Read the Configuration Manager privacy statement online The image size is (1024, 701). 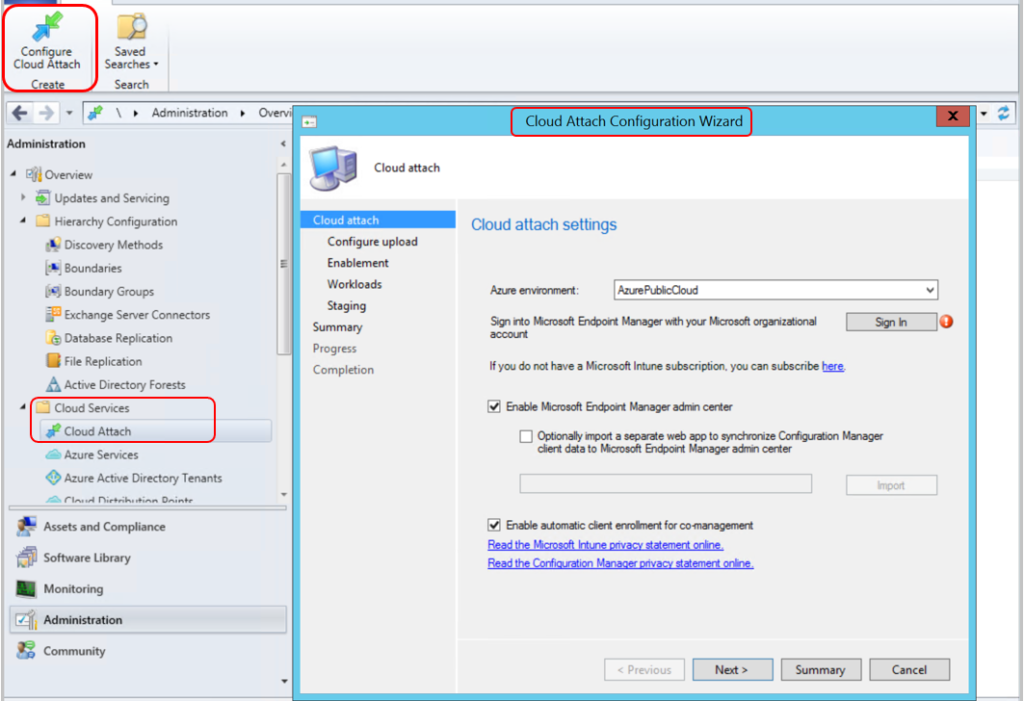(x=620, y=563)
